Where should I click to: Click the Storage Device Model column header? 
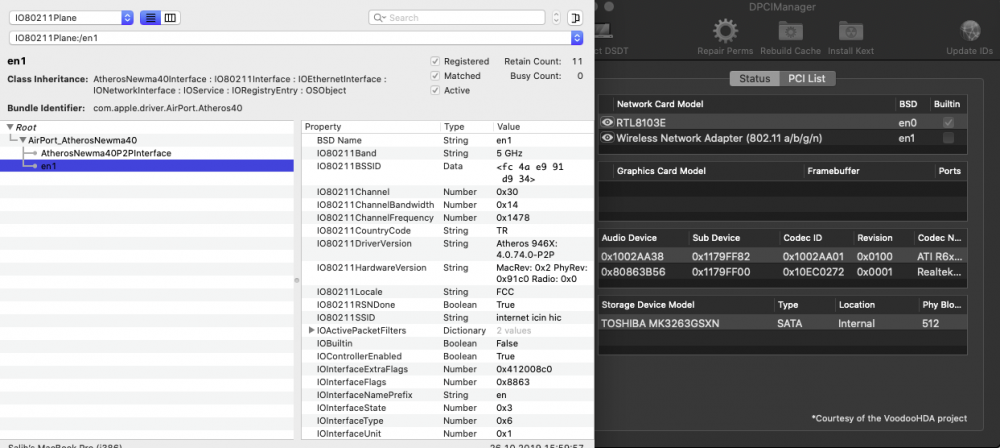pyautogui.click(x=686, y=305)
